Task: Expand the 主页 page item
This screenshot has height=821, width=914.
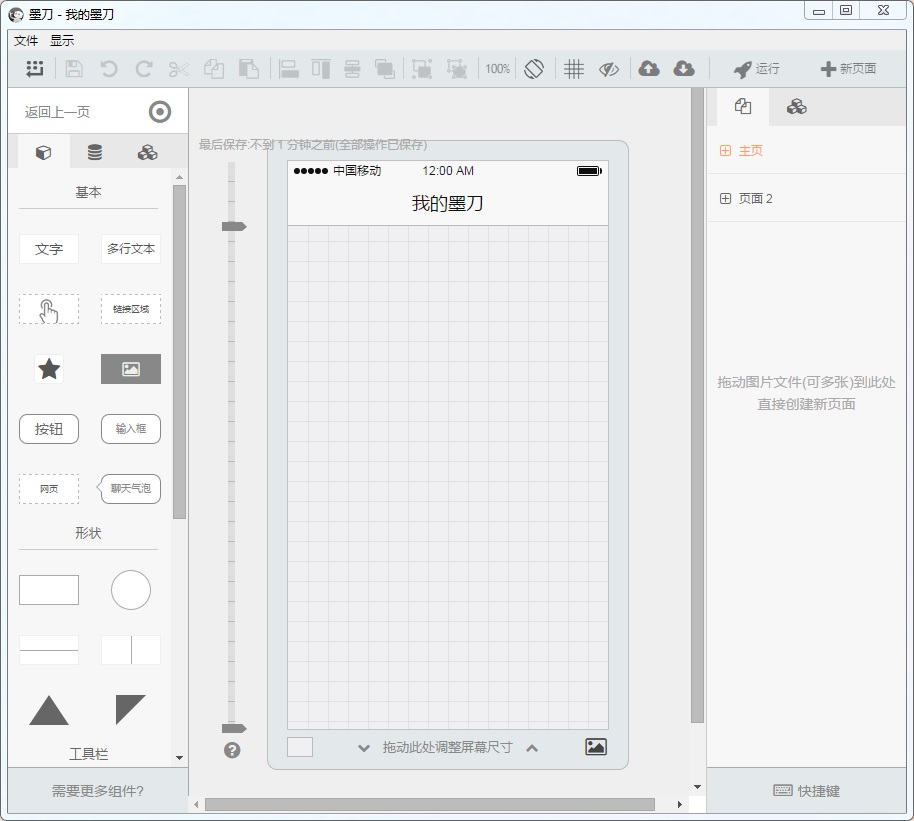Action: point(725,150)
